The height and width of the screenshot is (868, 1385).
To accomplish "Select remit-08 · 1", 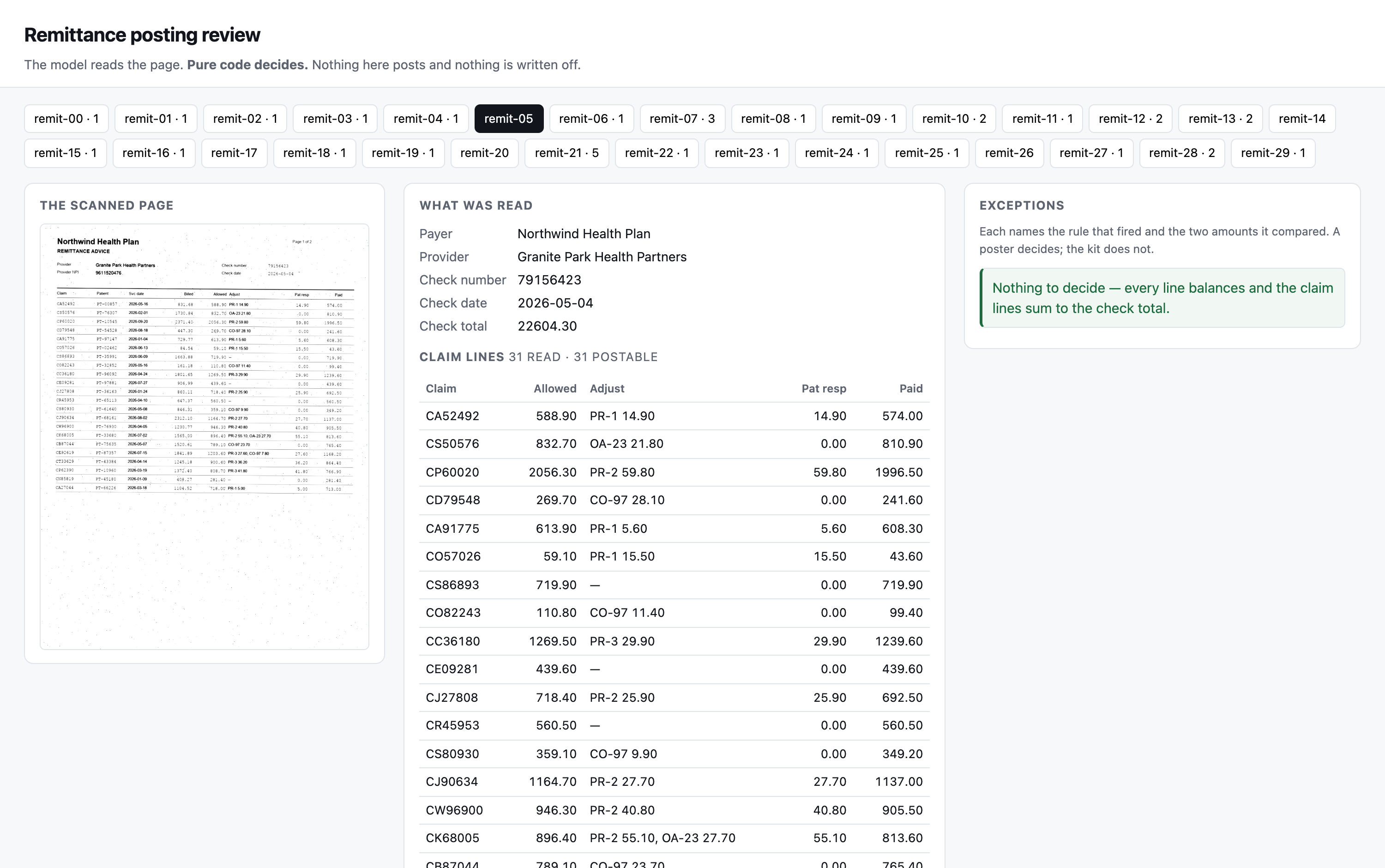I will pos(773,119).
